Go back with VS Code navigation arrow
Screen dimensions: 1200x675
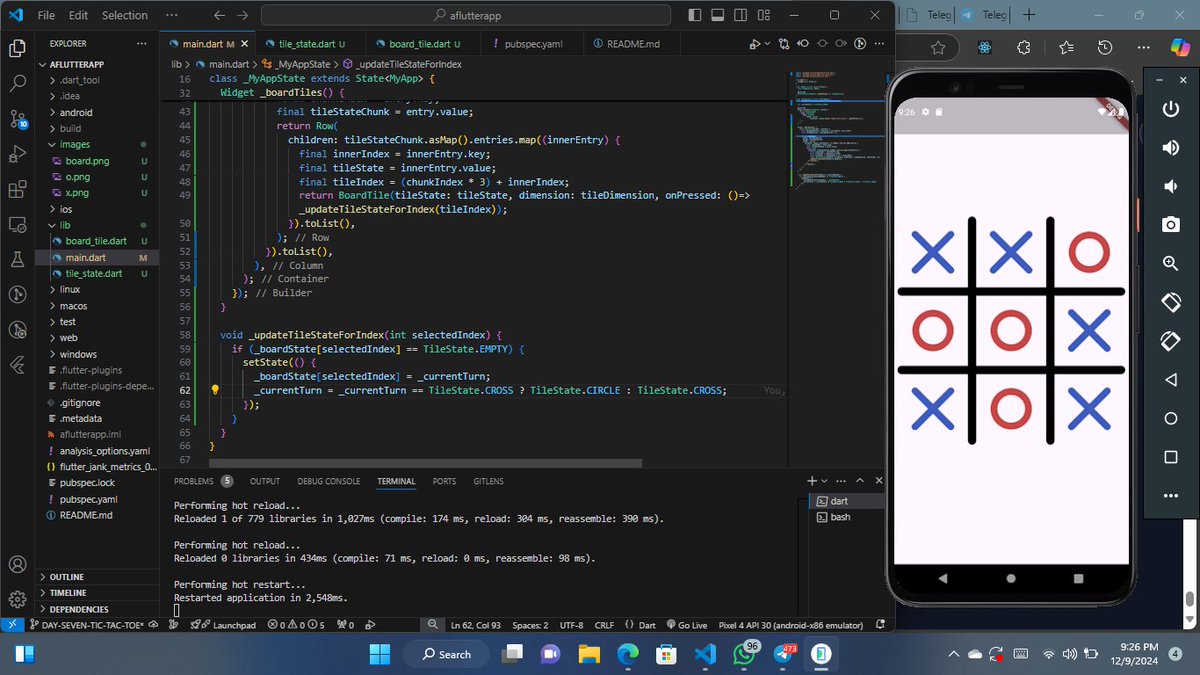(x=221, y=15)
